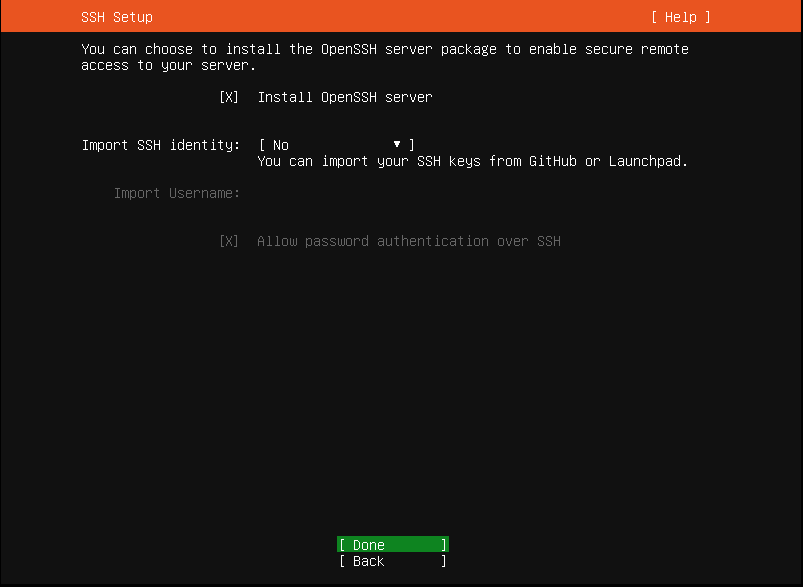Select the No value in identity selector
Screen dimensions: 803x587
click(281, 145)
